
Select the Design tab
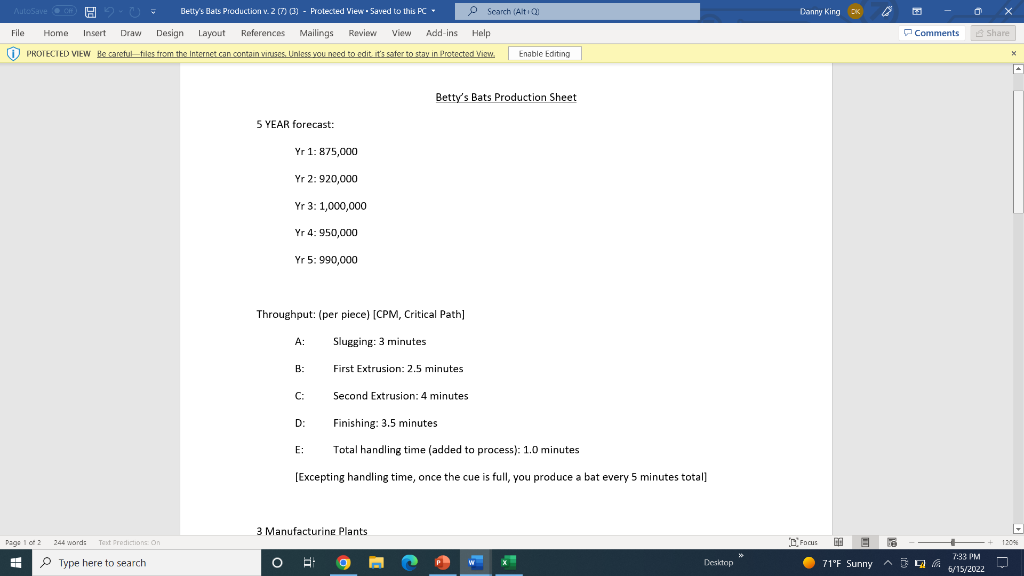[x=170, y=33]
